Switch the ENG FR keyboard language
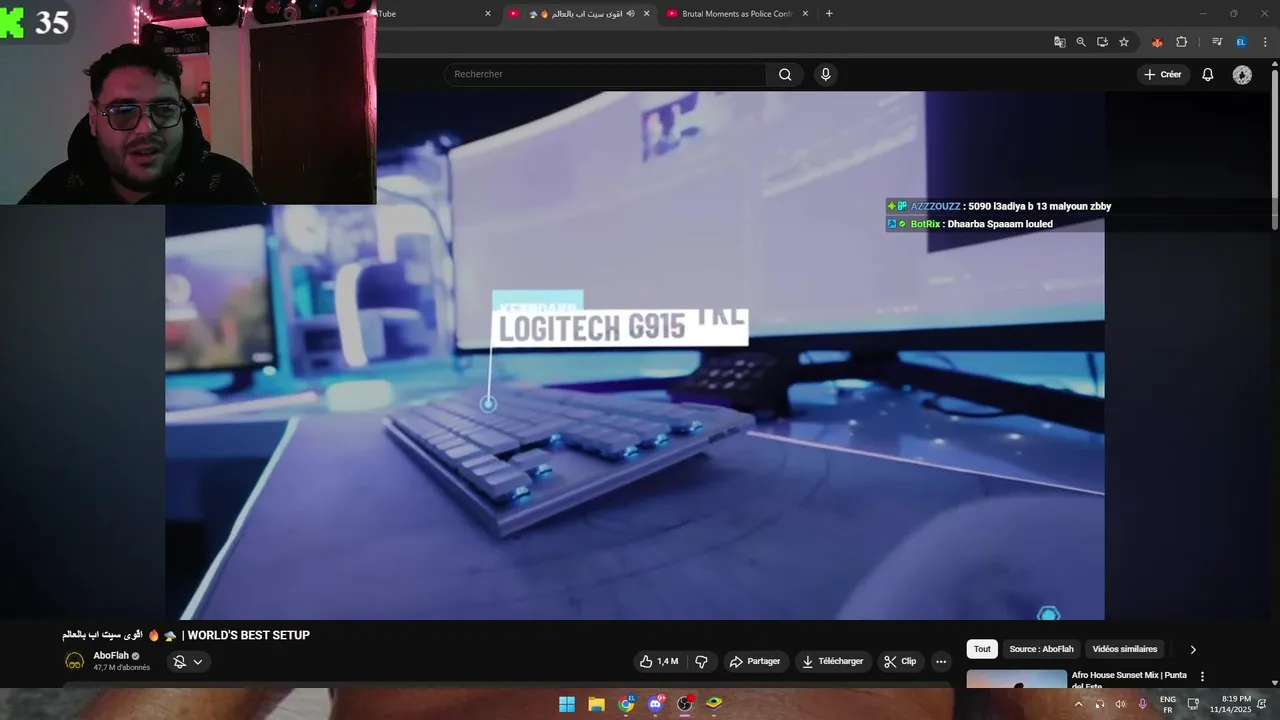 coord(1167,704)
